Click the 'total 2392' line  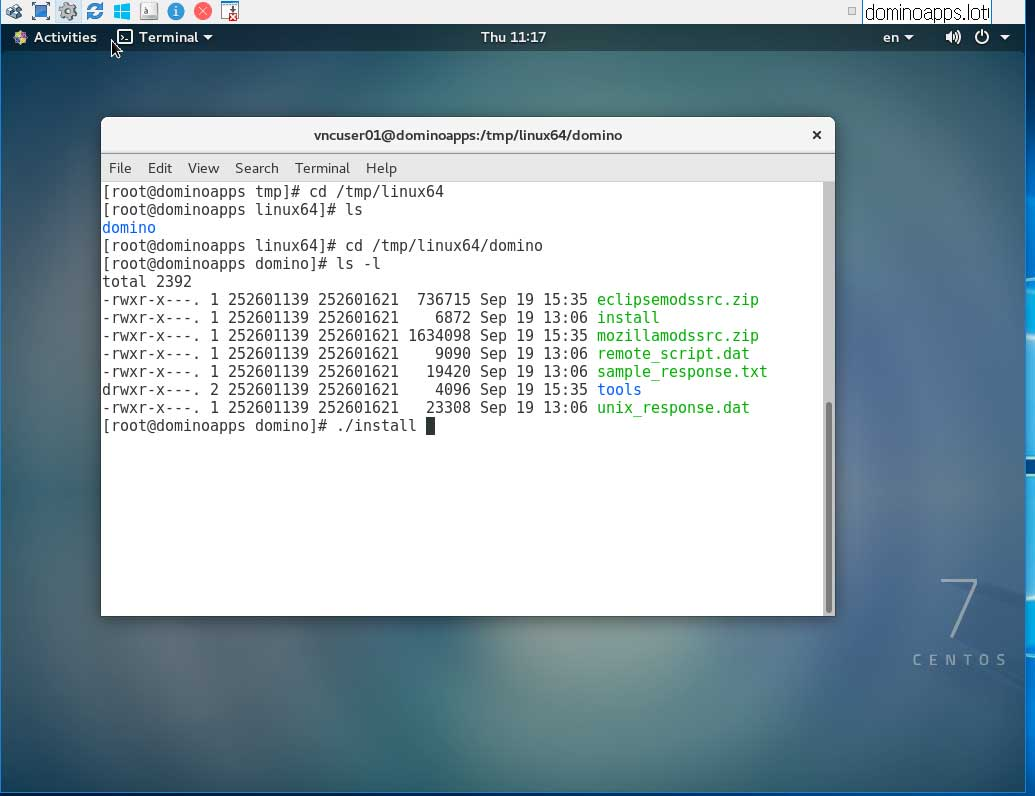[147, 282]
